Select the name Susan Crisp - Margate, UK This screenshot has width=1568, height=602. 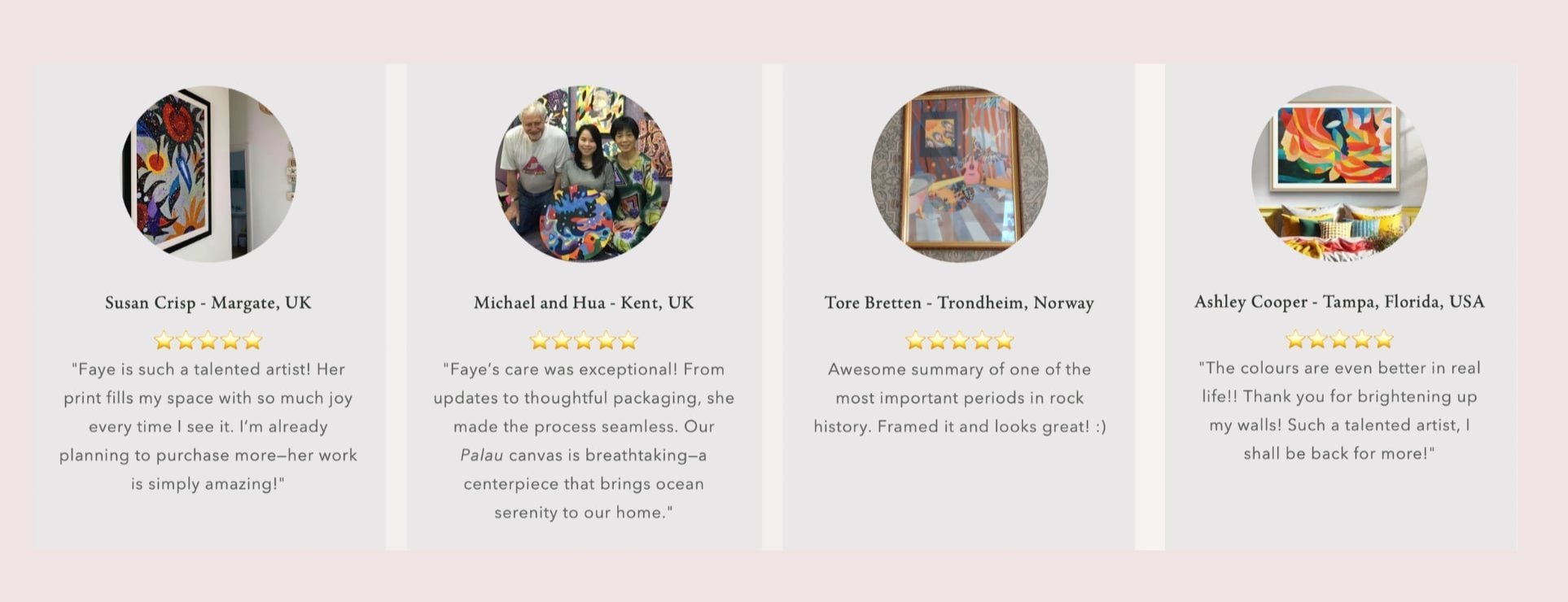(x=208, y=303)
